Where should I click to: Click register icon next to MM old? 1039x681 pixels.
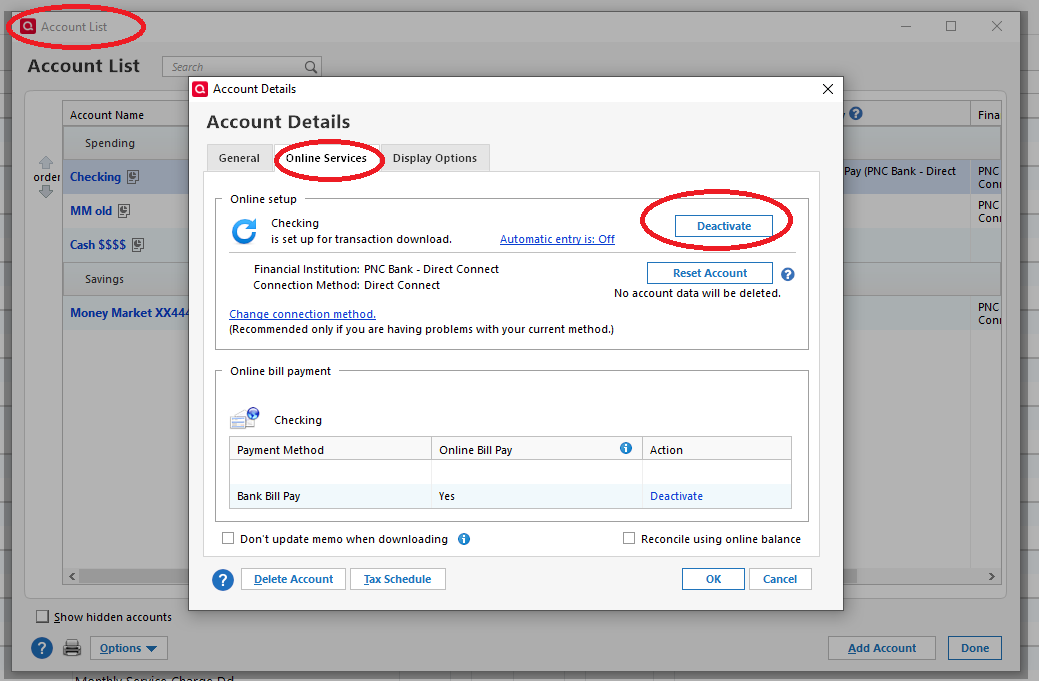[x=123, y=211]
